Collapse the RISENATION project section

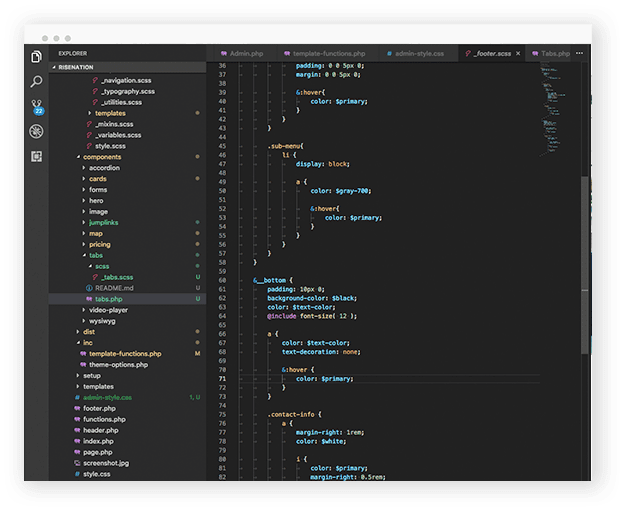(128, 67)
